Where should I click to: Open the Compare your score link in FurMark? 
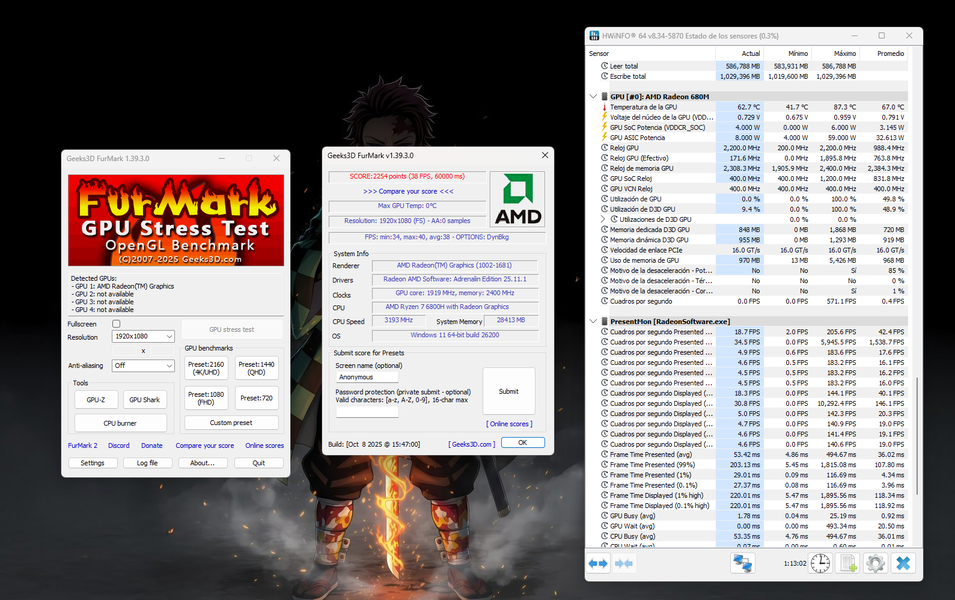tap(204, 445)
